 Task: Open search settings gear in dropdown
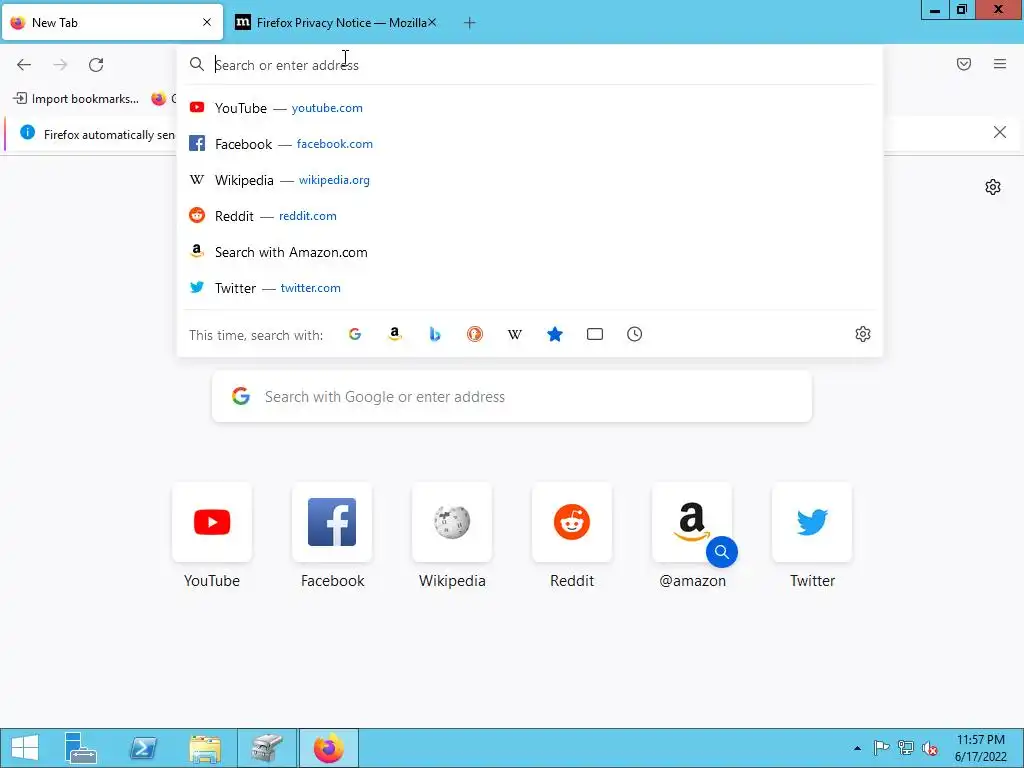point(863,334)
